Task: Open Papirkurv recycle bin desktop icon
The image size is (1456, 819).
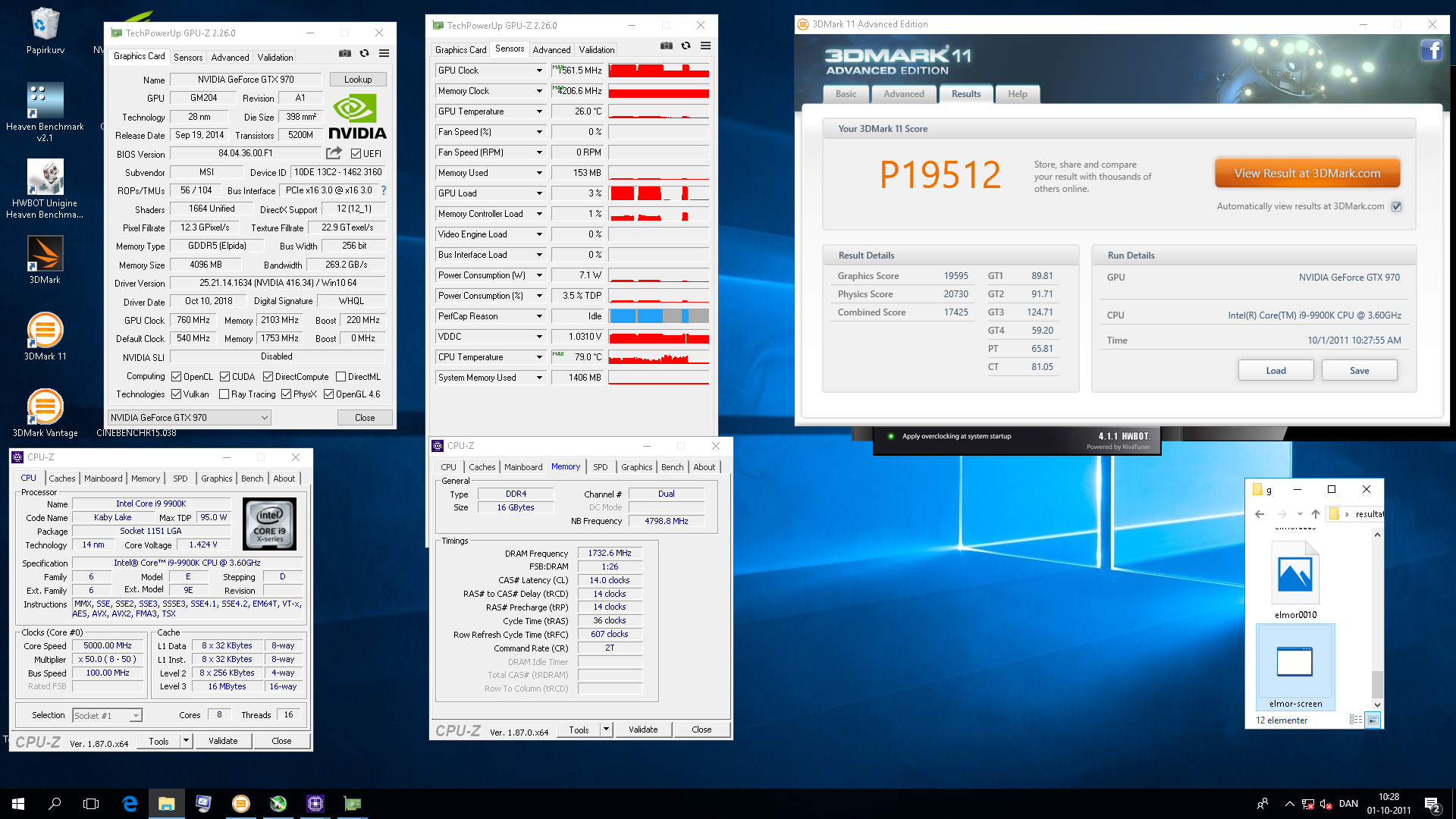Action: [45, 30]
